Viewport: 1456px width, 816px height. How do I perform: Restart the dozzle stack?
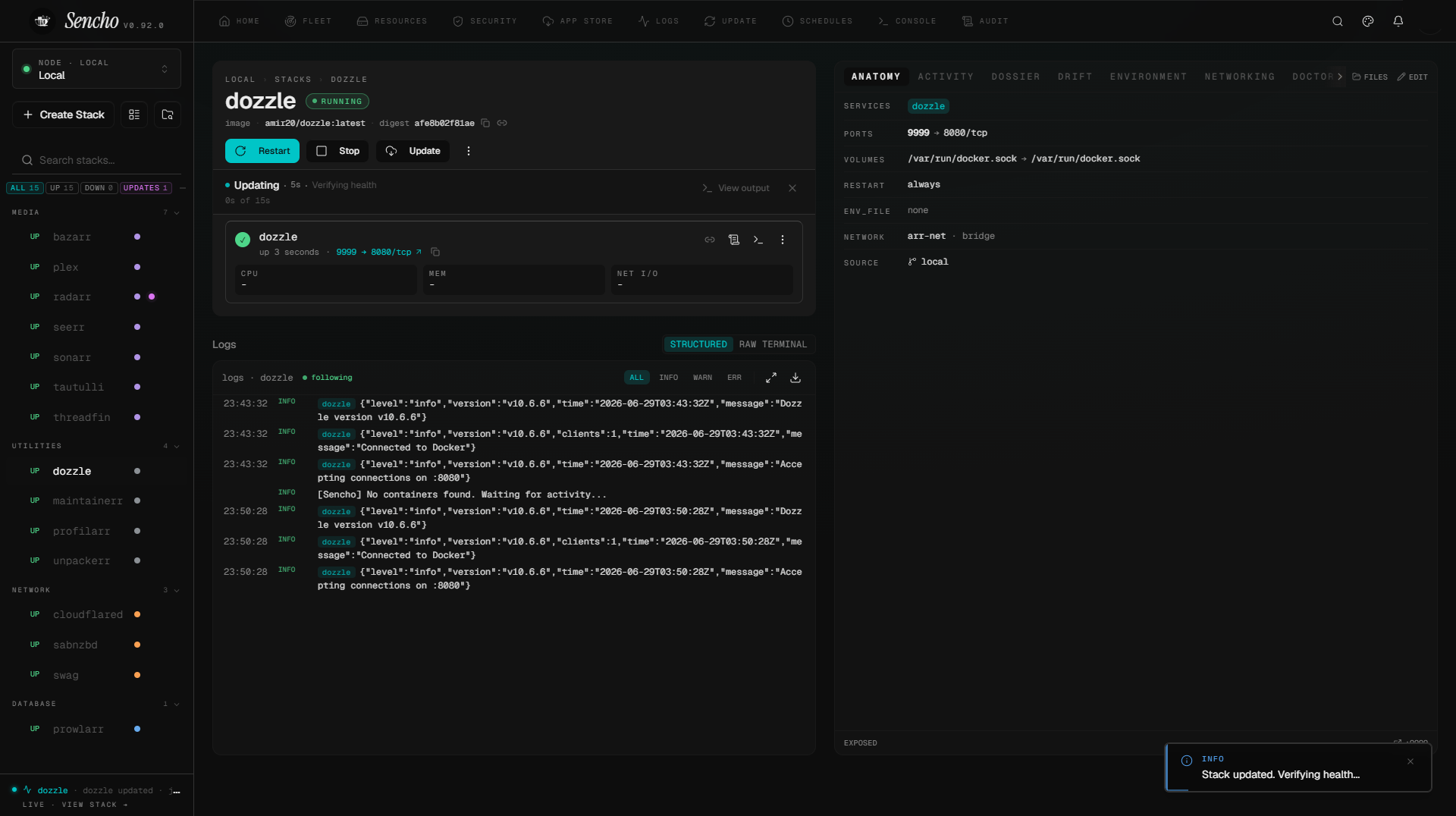tap(262, 151)
